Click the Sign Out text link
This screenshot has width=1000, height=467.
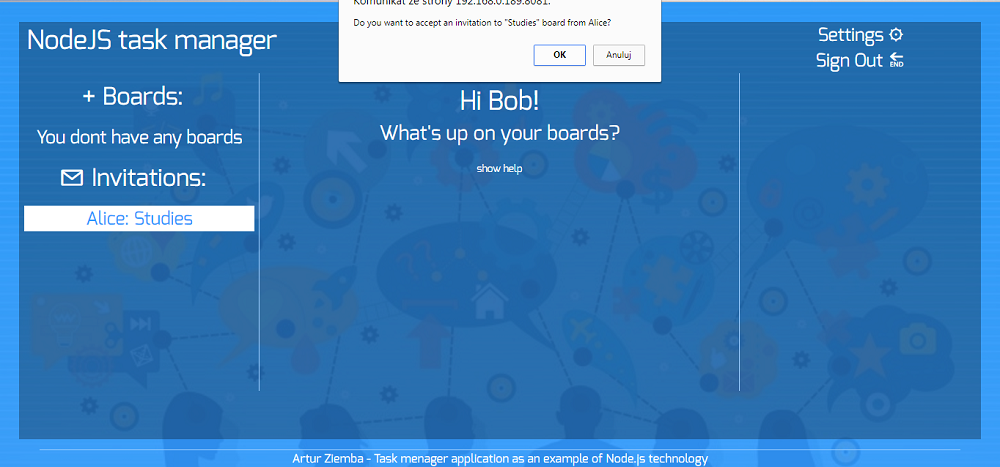point(849,61)
